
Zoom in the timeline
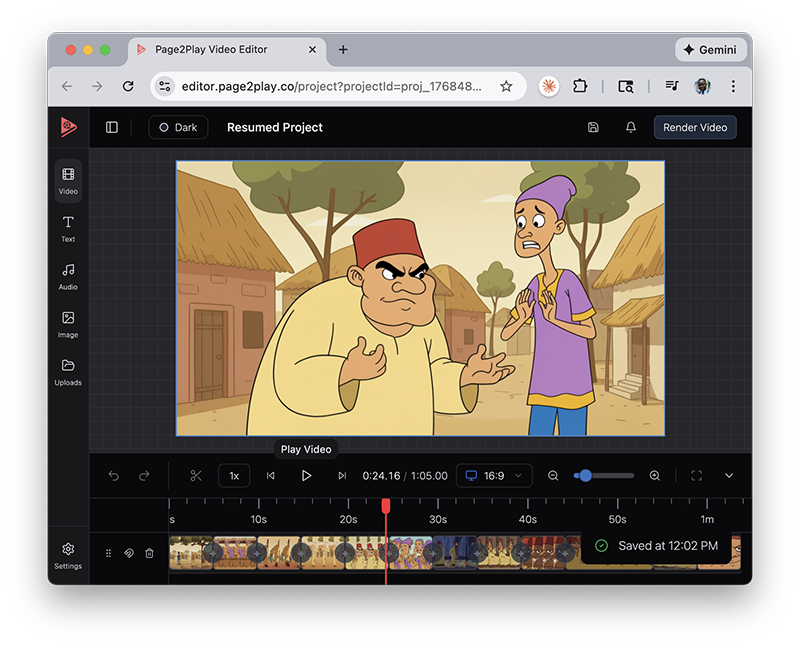[655, 476]
